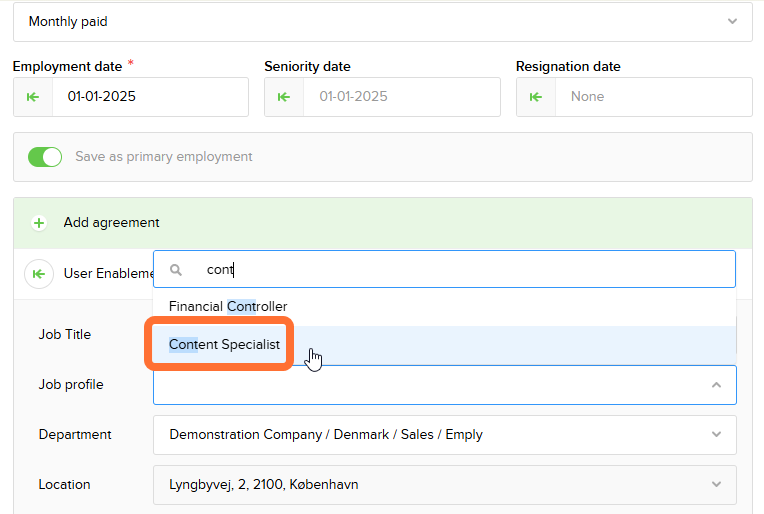
Task: Open the Department dropdown
Action: coord(444,435)
